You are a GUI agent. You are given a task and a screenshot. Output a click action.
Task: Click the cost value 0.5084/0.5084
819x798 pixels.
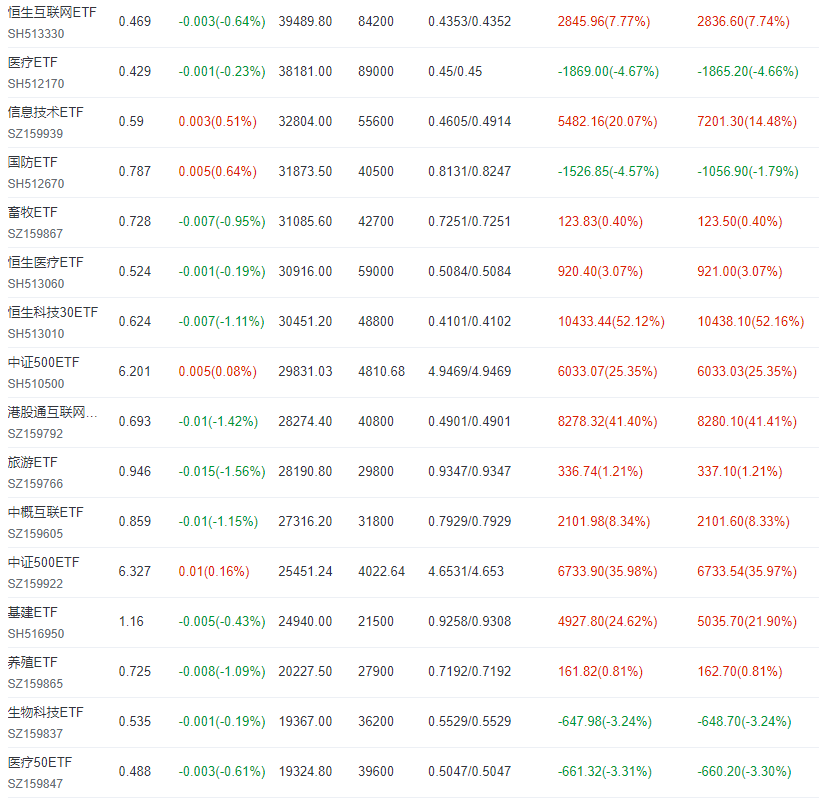coord(470,272)
